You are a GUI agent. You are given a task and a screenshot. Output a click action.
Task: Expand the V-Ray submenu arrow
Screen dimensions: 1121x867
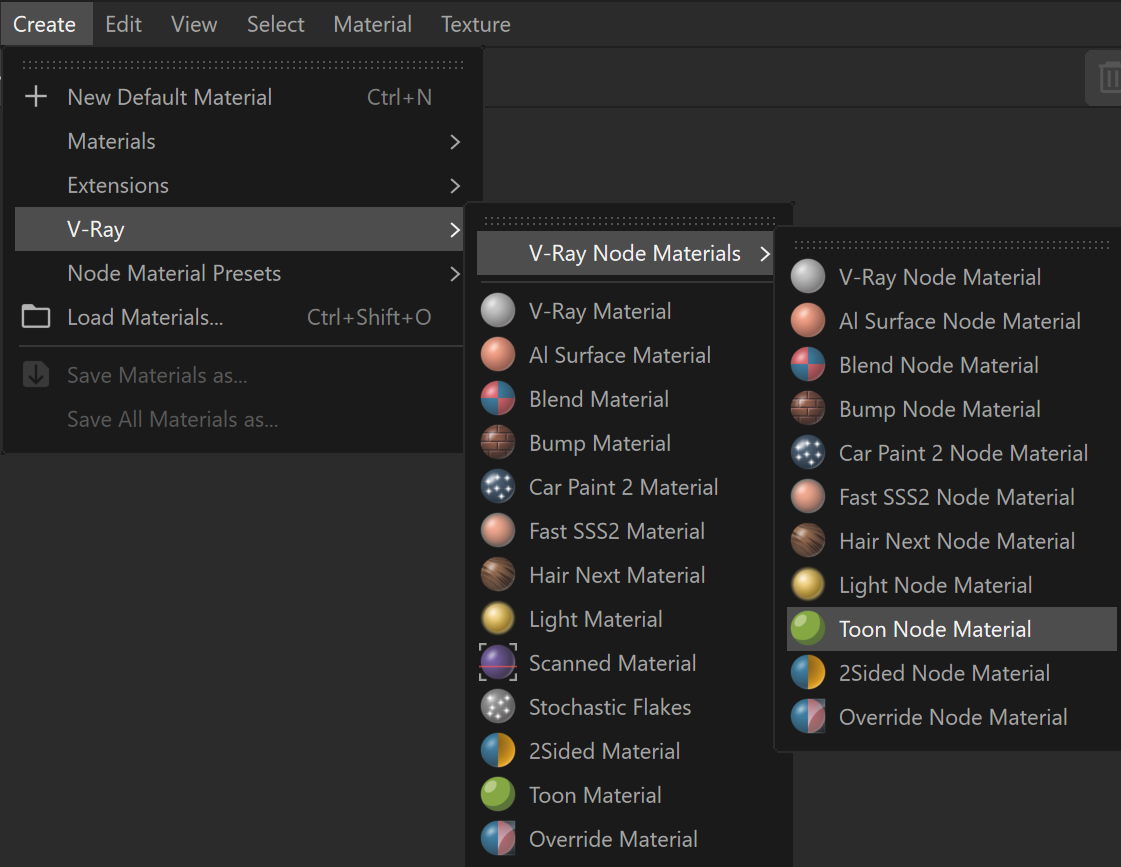[455, 229]
